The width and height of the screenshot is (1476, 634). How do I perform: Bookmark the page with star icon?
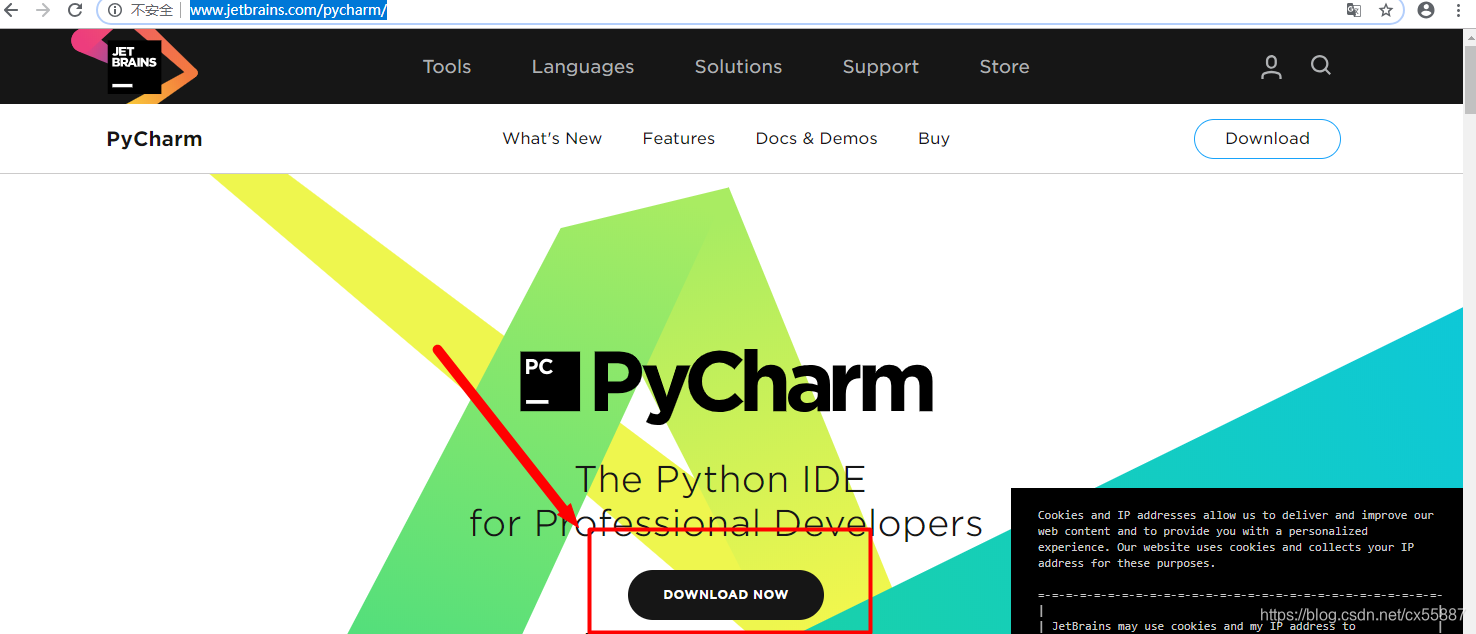tap(1385, 10)
